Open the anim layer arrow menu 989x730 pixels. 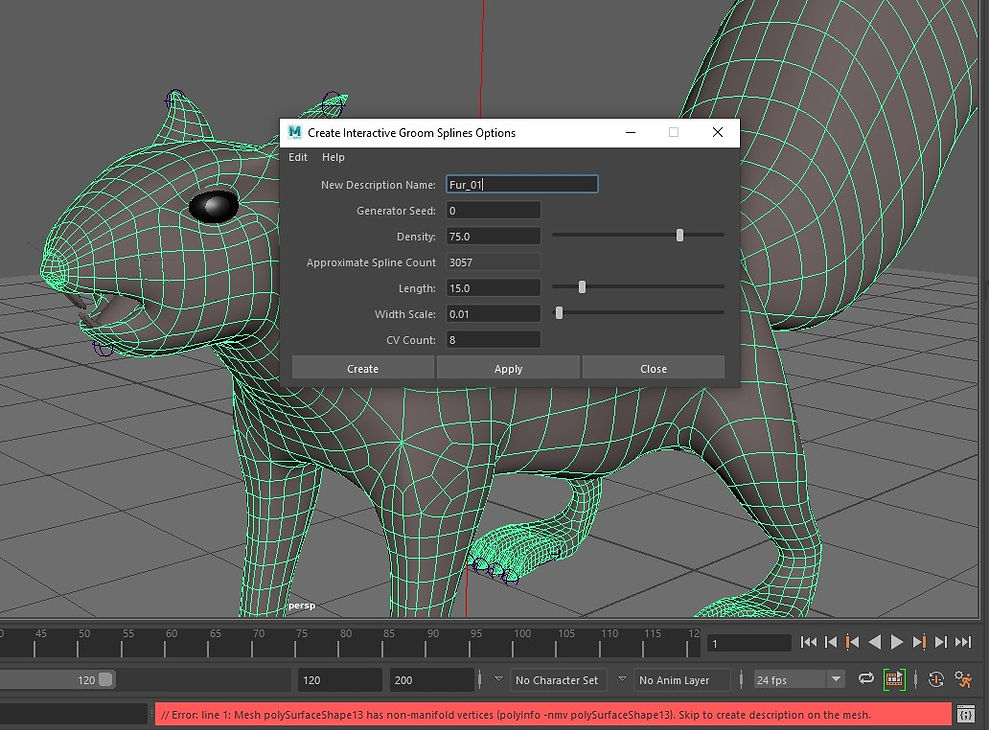pos(622,680)
